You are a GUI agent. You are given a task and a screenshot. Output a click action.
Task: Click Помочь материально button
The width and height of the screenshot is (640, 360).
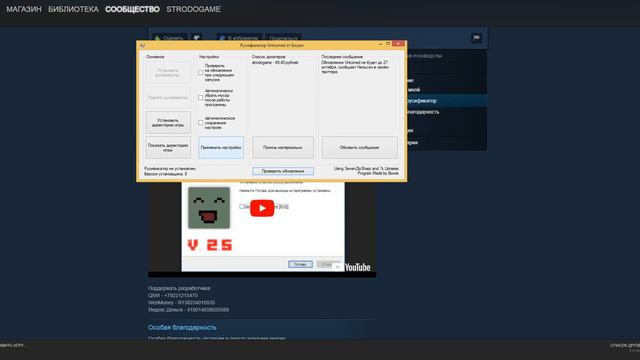pyautogui.click(x=283, y=147)
